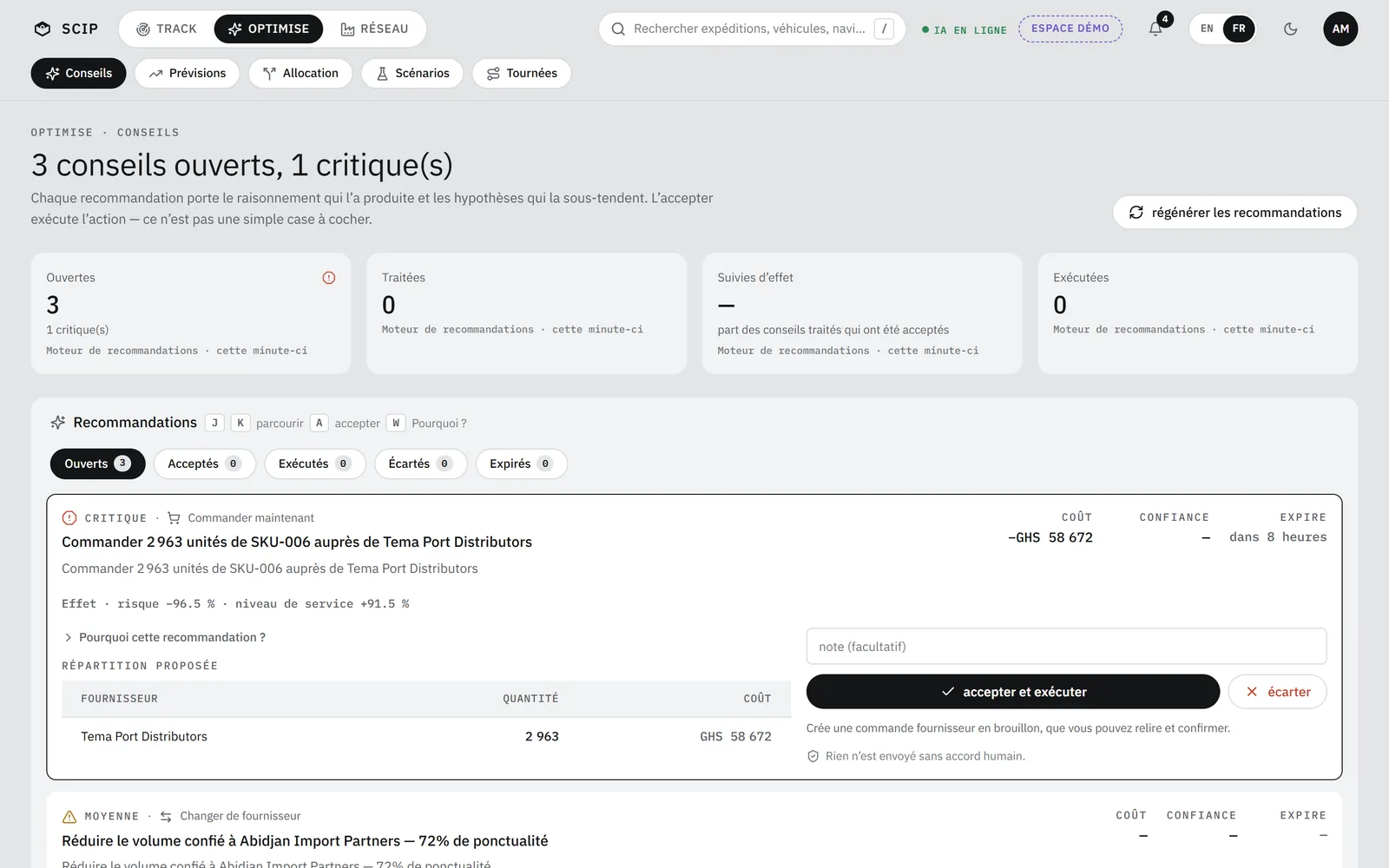Click the Recommandations sparkle icon

tap(58, 423)
